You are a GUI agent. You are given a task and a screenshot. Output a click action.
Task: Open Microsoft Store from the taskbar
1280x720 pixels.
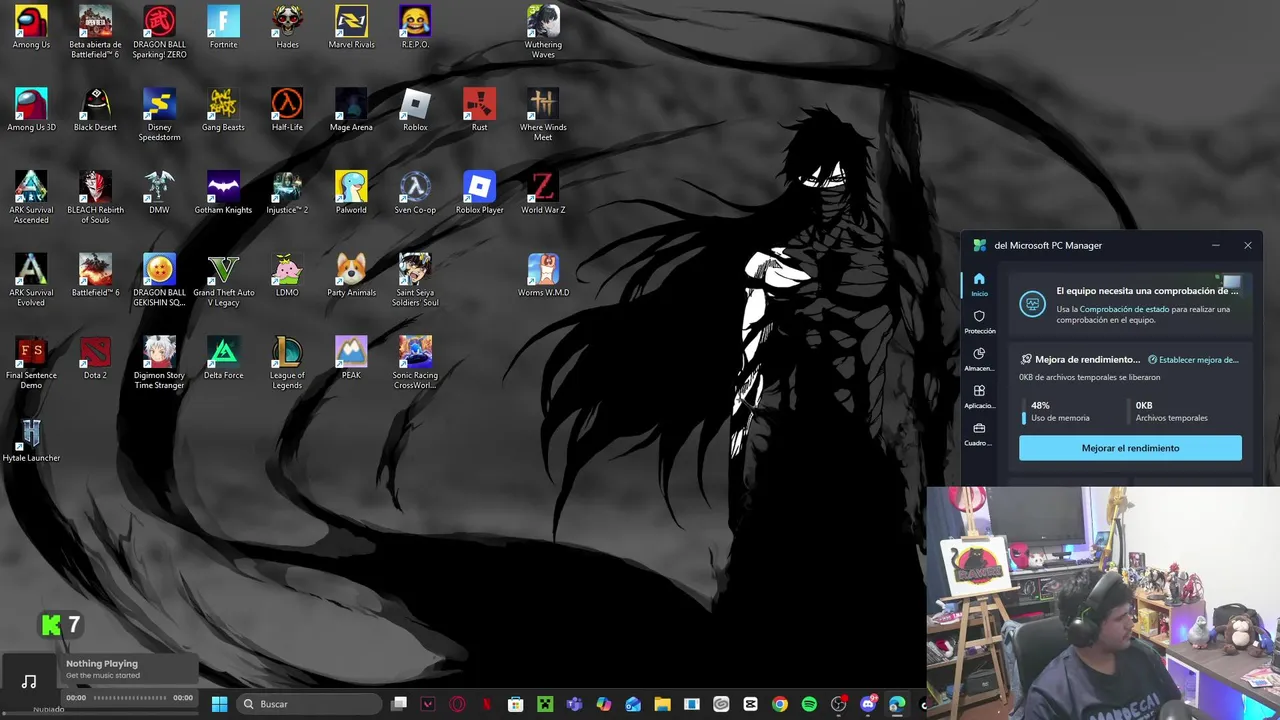click(516, 704)
